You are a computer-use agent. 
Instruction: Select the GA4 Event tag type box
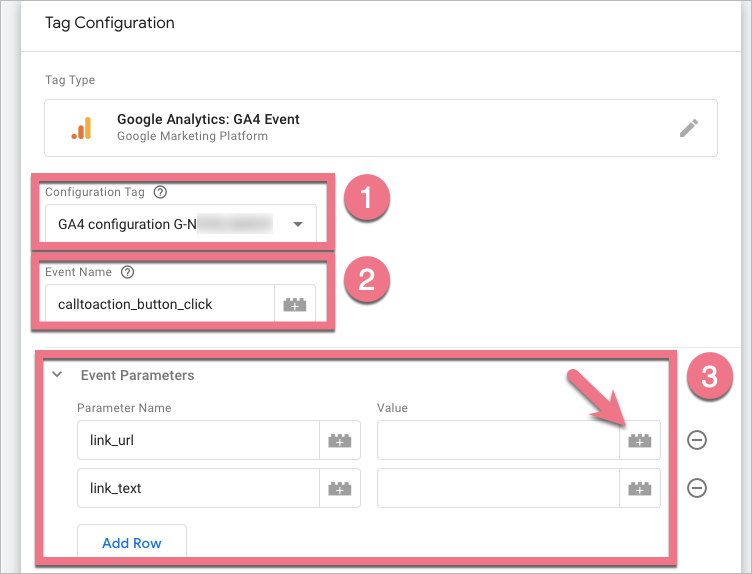click(x=380, y=128)
